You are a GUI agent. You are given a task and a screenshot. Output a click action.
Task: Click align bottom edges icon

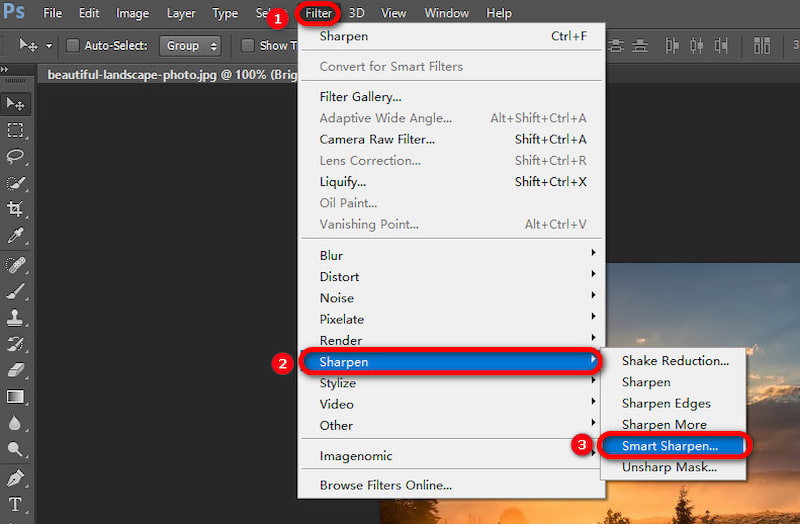point(640,45)
